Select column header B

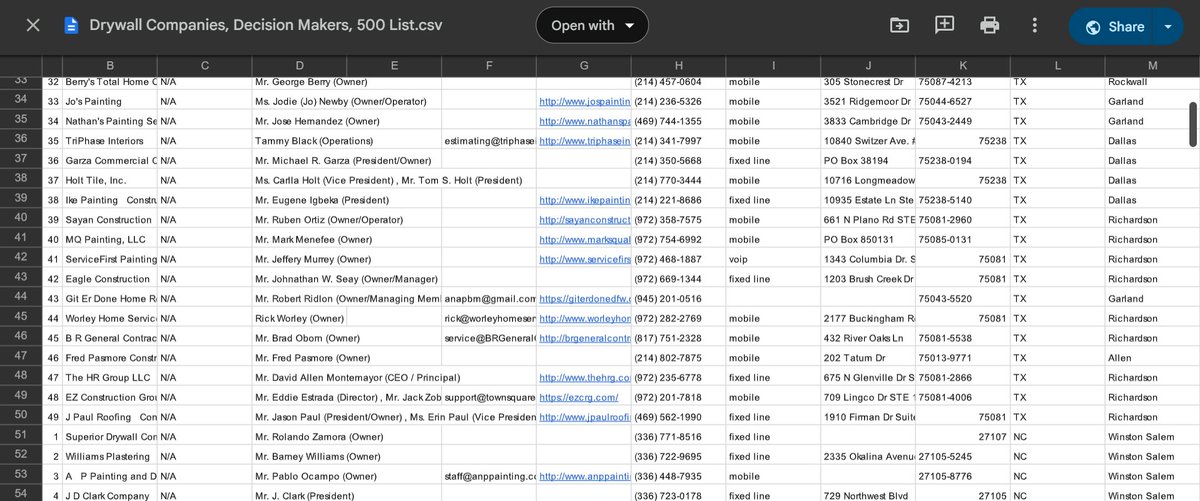(110, 65)
